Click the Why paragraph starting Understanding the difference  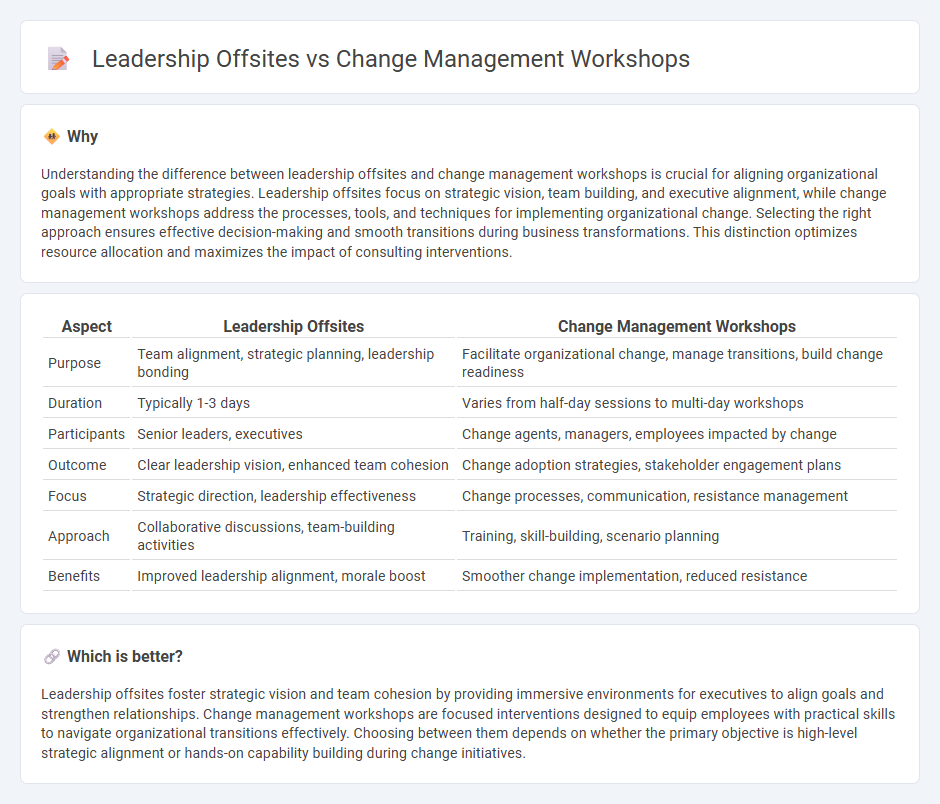(x=464, y=213)
